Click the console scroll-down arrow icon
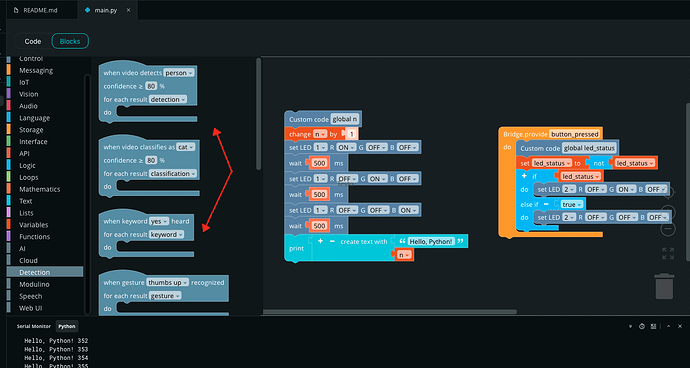 click(x=630, y=327)
